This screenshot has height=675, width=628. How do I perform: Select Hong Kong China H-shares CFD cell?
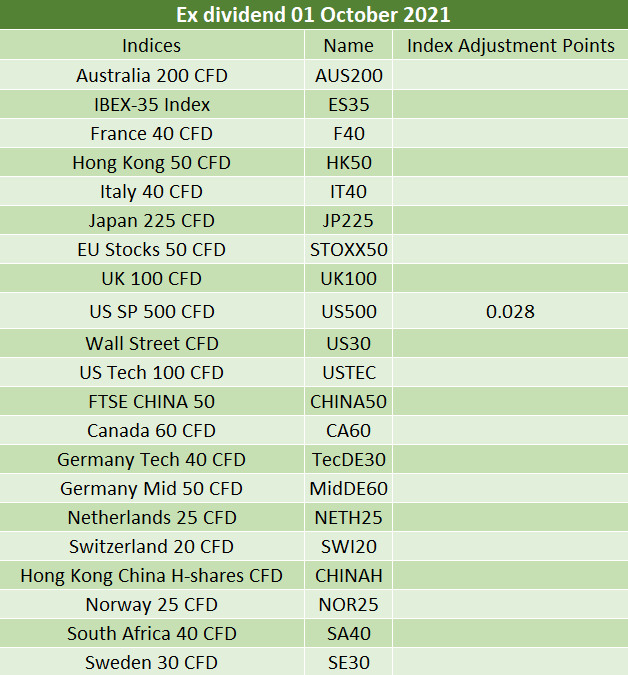click(152, 576)
